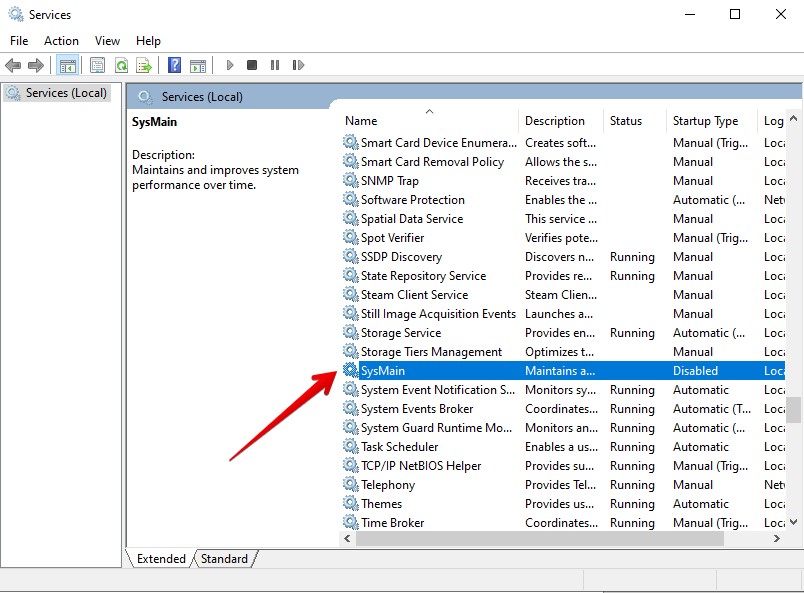Image resolution: width=804 pixels, height=593 pixels.
Task: Select the State Repository Service row
Action: click(563, 275)
